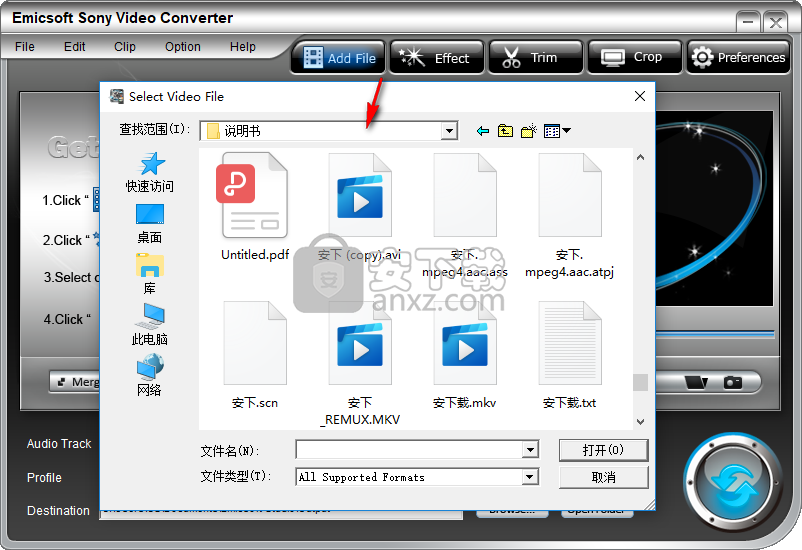
Task: Expand the file name combo box arrow
Action: pyautogui.click(x=530, y=450)
